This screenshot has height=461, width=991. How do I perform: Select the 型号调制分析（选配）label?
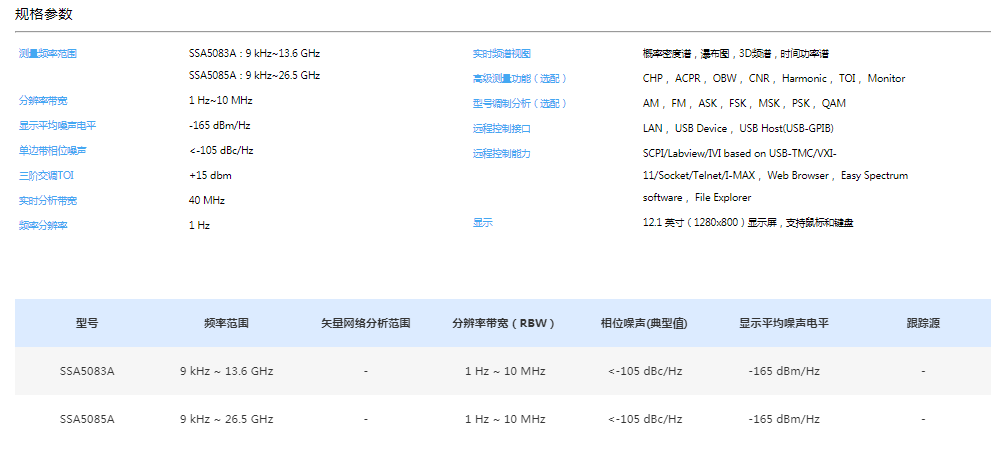click(x=520, y=104)
